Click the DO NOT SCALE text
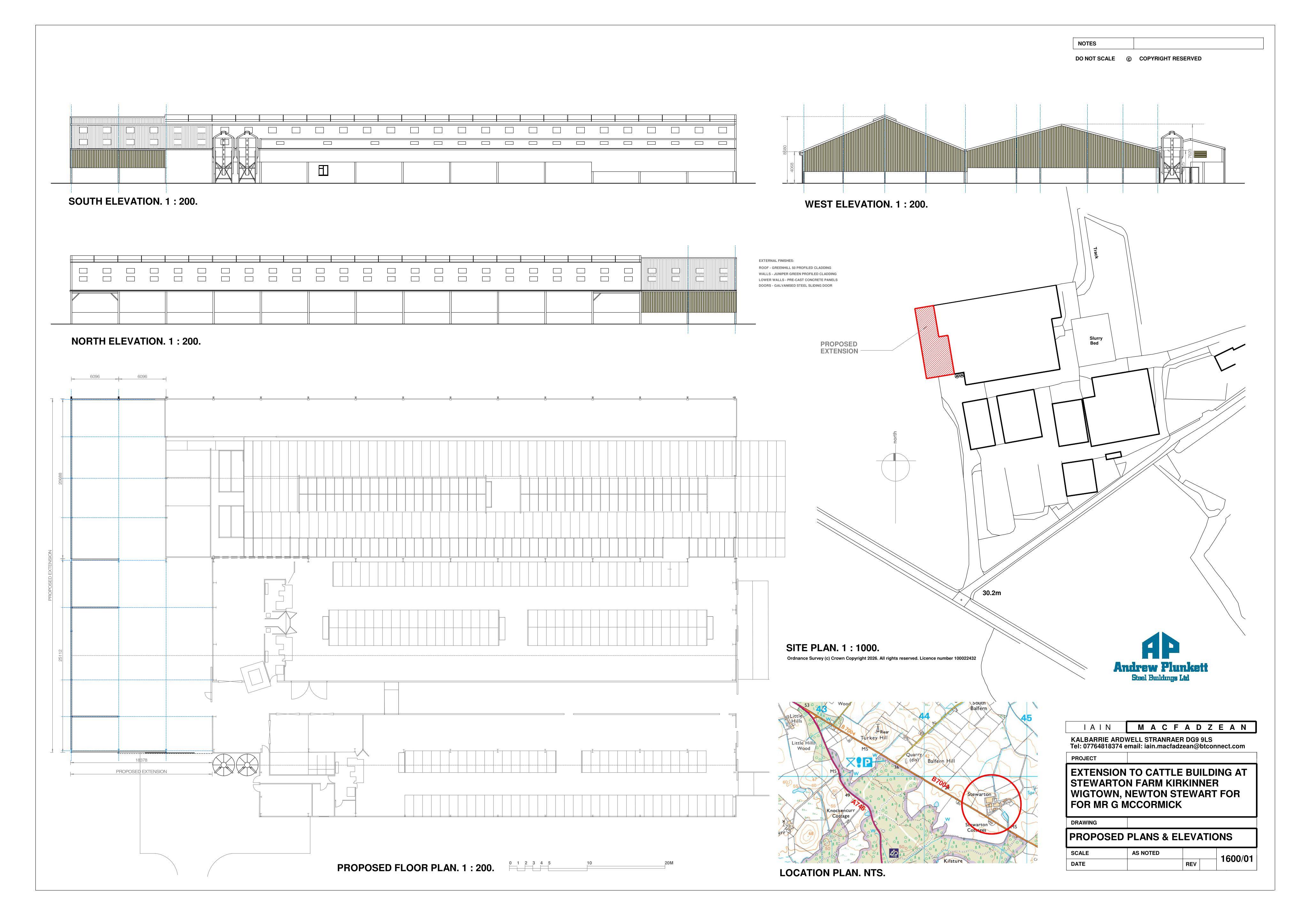Viewport: 1308px width, 924px height. point(1095,59)
